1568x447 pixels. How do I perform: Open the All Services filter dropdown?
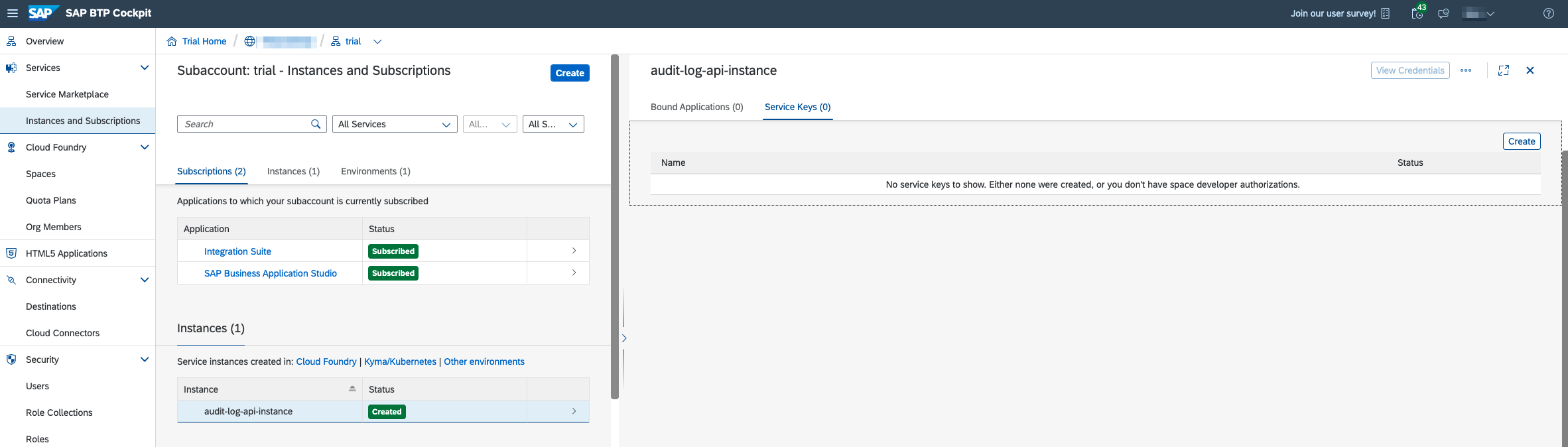point(394,124)
